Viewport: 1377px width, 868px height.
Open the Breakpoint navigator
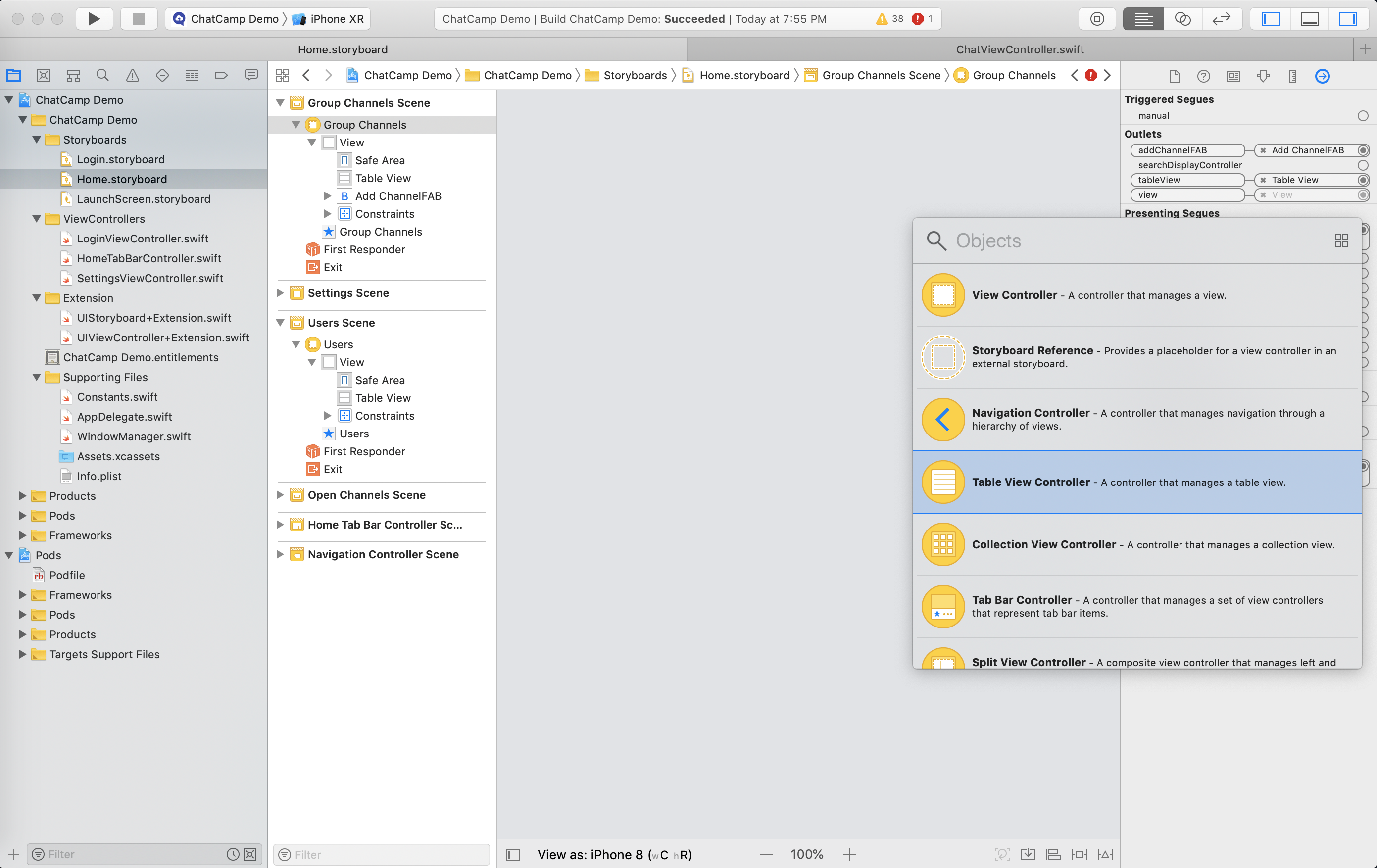coord(221,75)
